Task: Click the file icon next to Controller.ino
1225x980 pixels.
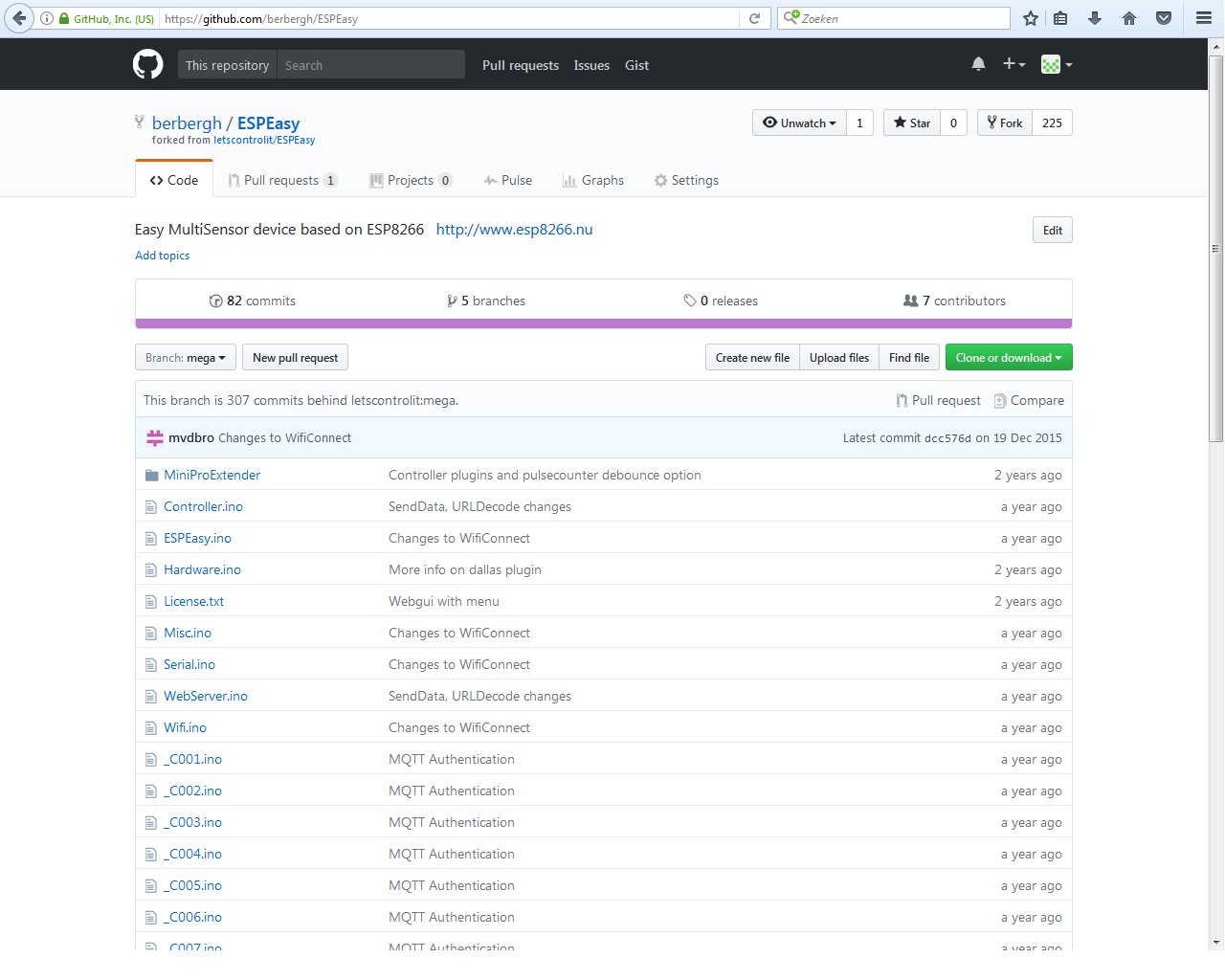Action: tap(150, 507)
